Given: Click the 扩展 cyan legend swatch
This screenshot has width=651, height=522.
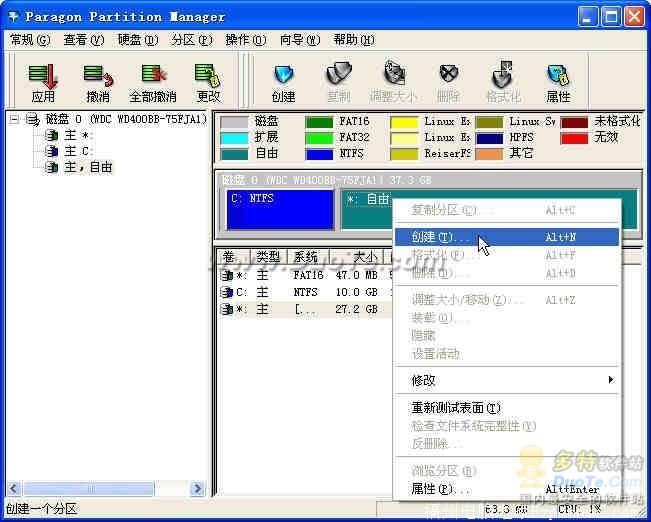Looking at the screenshot, I should 234,138.
